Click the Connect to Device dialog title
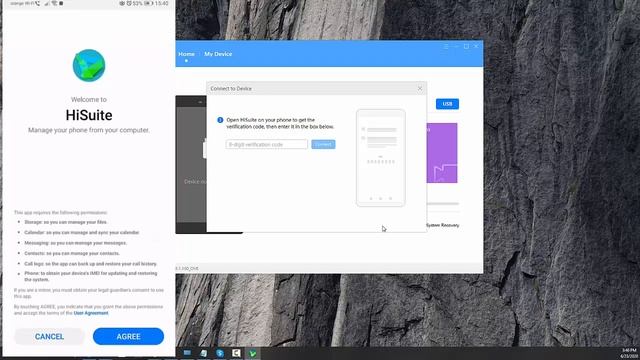640x360 pixels. tap(231, 89)
